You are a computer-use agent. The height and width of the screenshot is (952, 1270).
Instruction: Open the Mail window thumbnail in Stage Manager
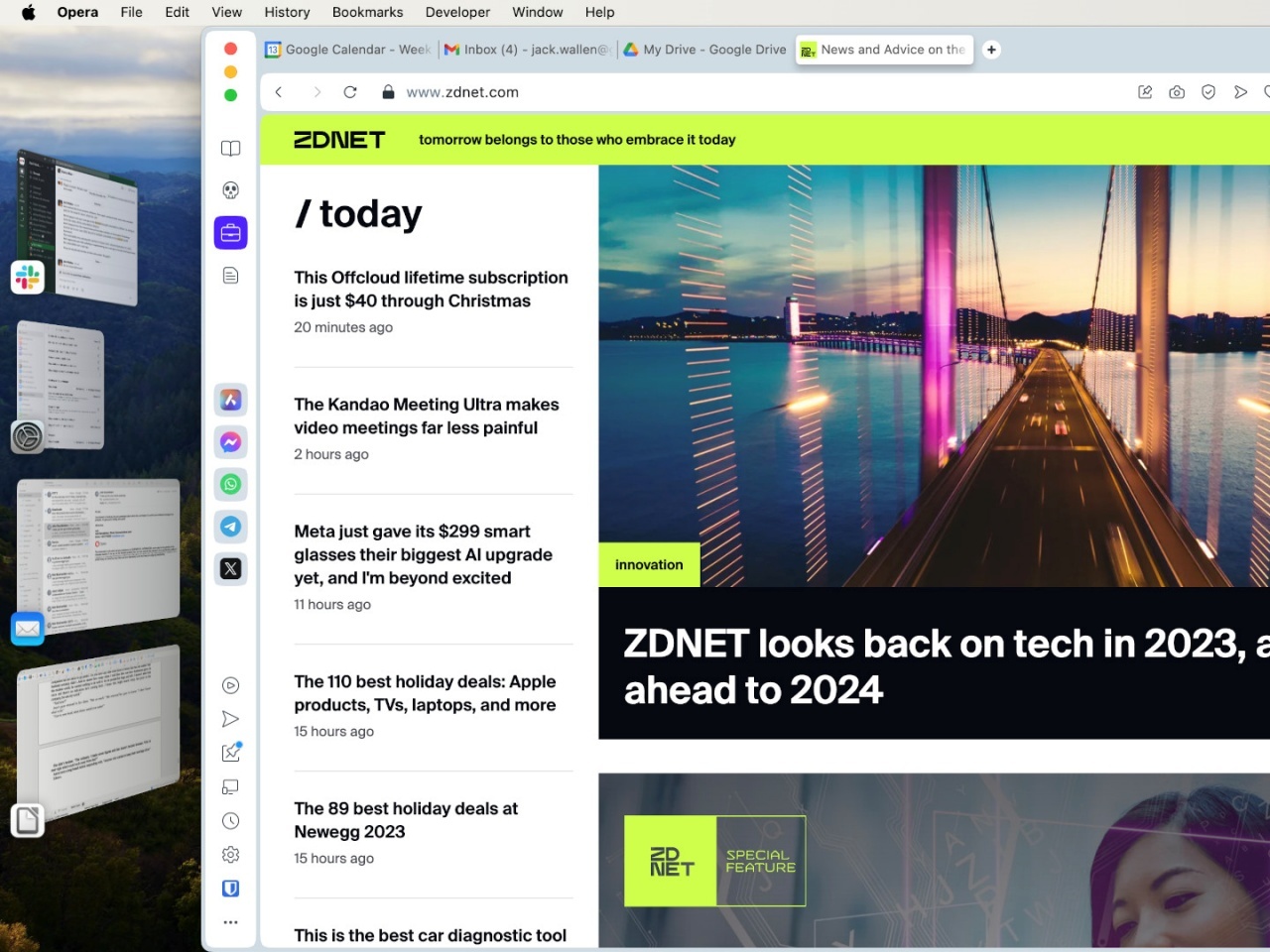point(98,555)
